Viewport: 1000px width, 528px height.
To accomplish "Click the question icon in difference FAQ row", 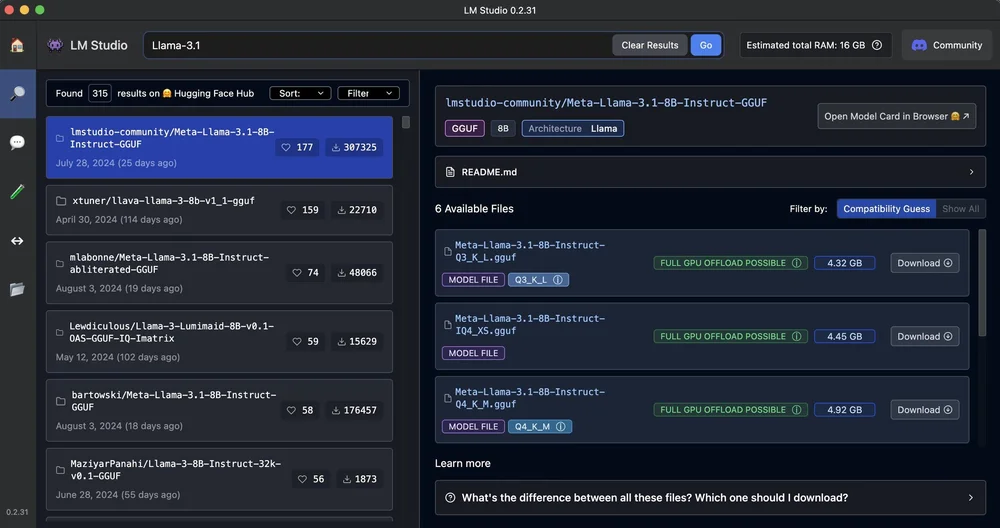I will coord(450,497).
